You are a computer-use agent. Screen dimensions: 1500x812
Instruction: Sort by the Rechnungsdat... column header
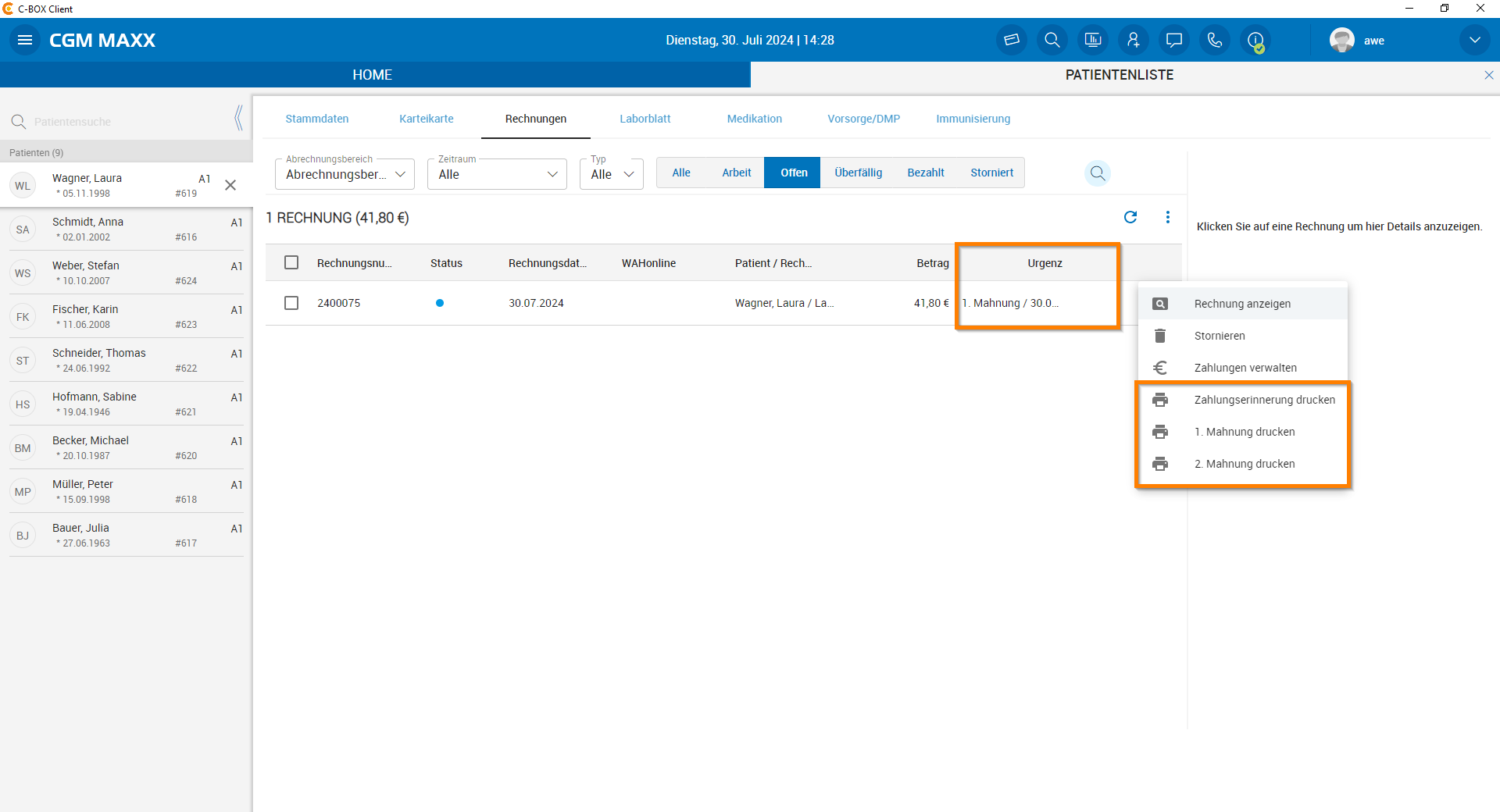pyautogui.click(x=548, y=263)
